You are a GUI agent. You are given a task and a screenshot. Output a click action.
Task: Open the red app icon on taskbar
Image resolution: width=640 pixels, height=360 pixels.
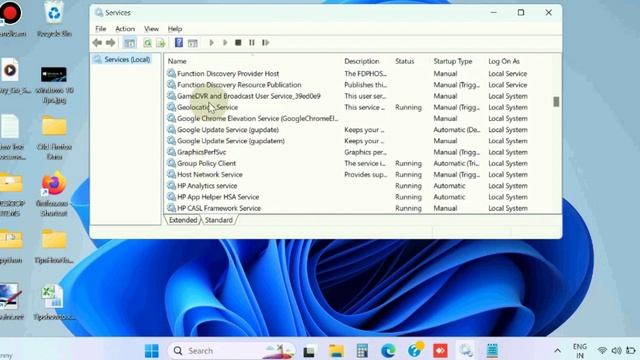440,351
